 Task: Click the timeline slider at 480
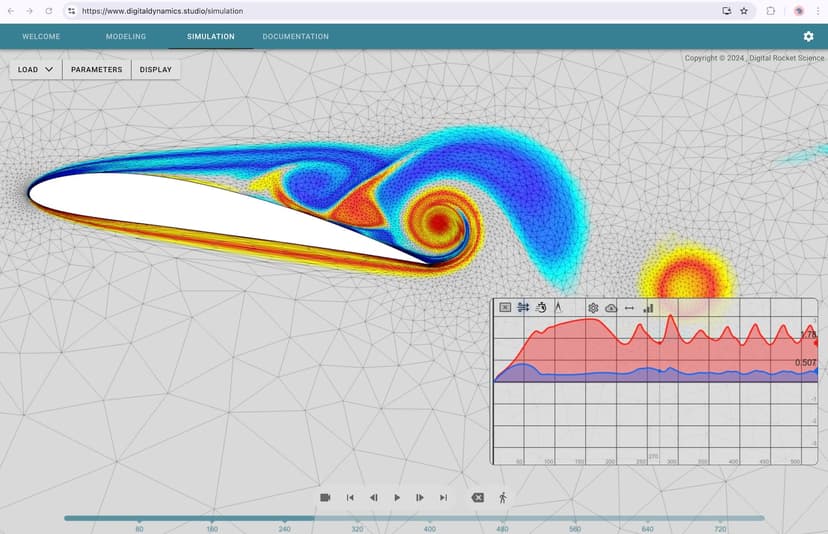coord(502,518)
